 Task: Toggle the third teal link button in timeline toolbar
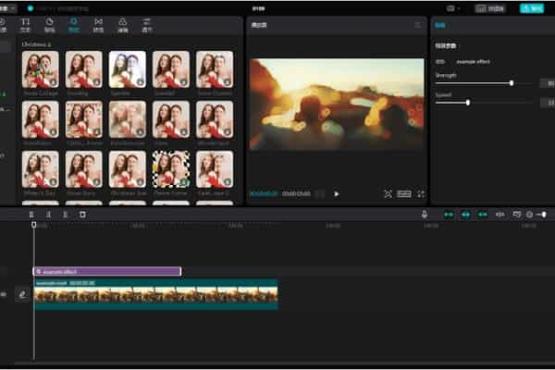click(482, 215)
